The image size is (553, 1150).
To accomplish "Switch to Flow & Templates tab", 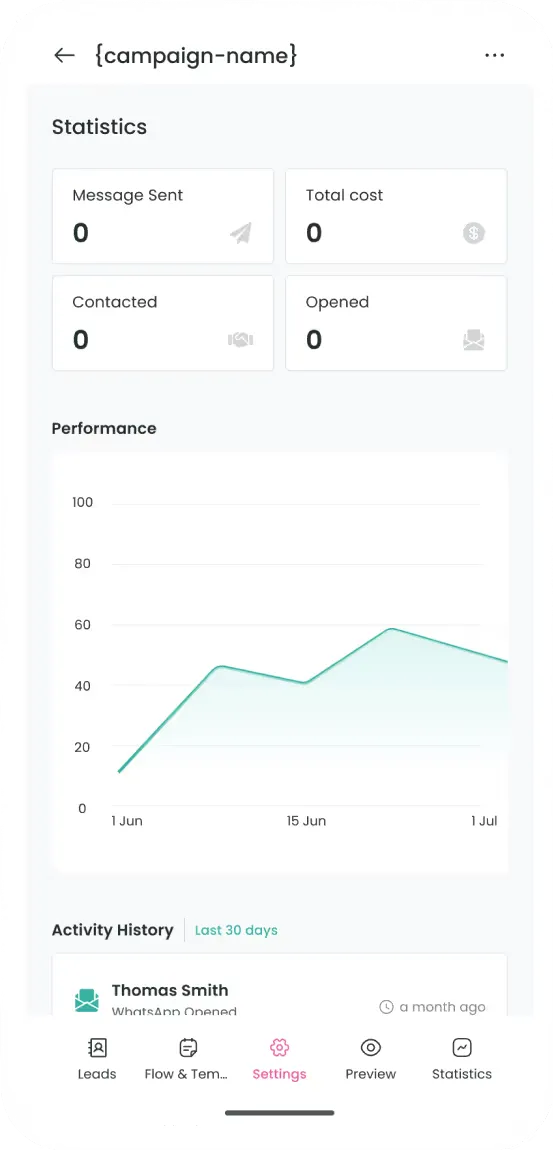I will pos(186,1060).
